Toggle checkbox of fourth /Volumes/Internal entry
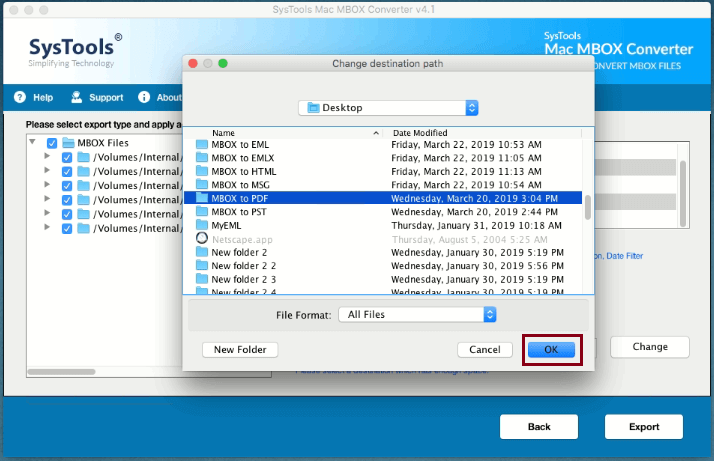The image size is (714, 461). pos(67,200)
